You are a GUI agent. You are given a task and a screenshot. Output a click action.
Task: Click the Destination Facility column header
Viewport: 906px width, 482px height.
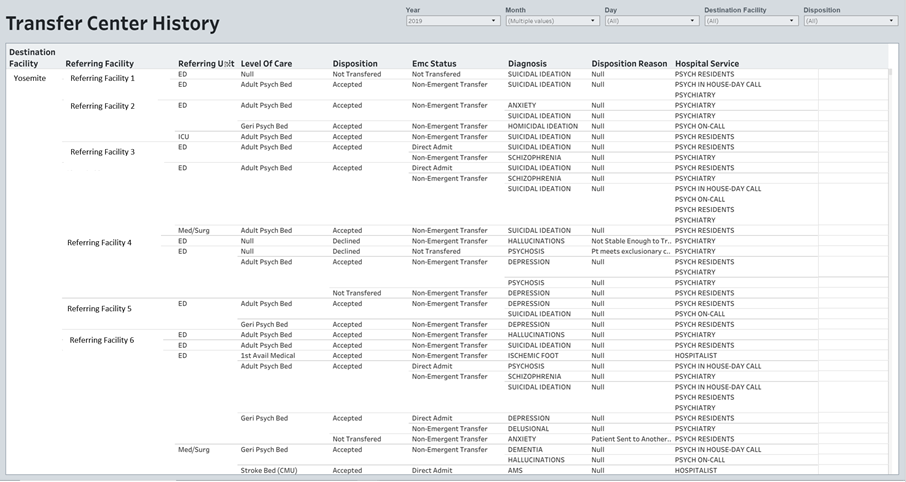click(32, 58)
